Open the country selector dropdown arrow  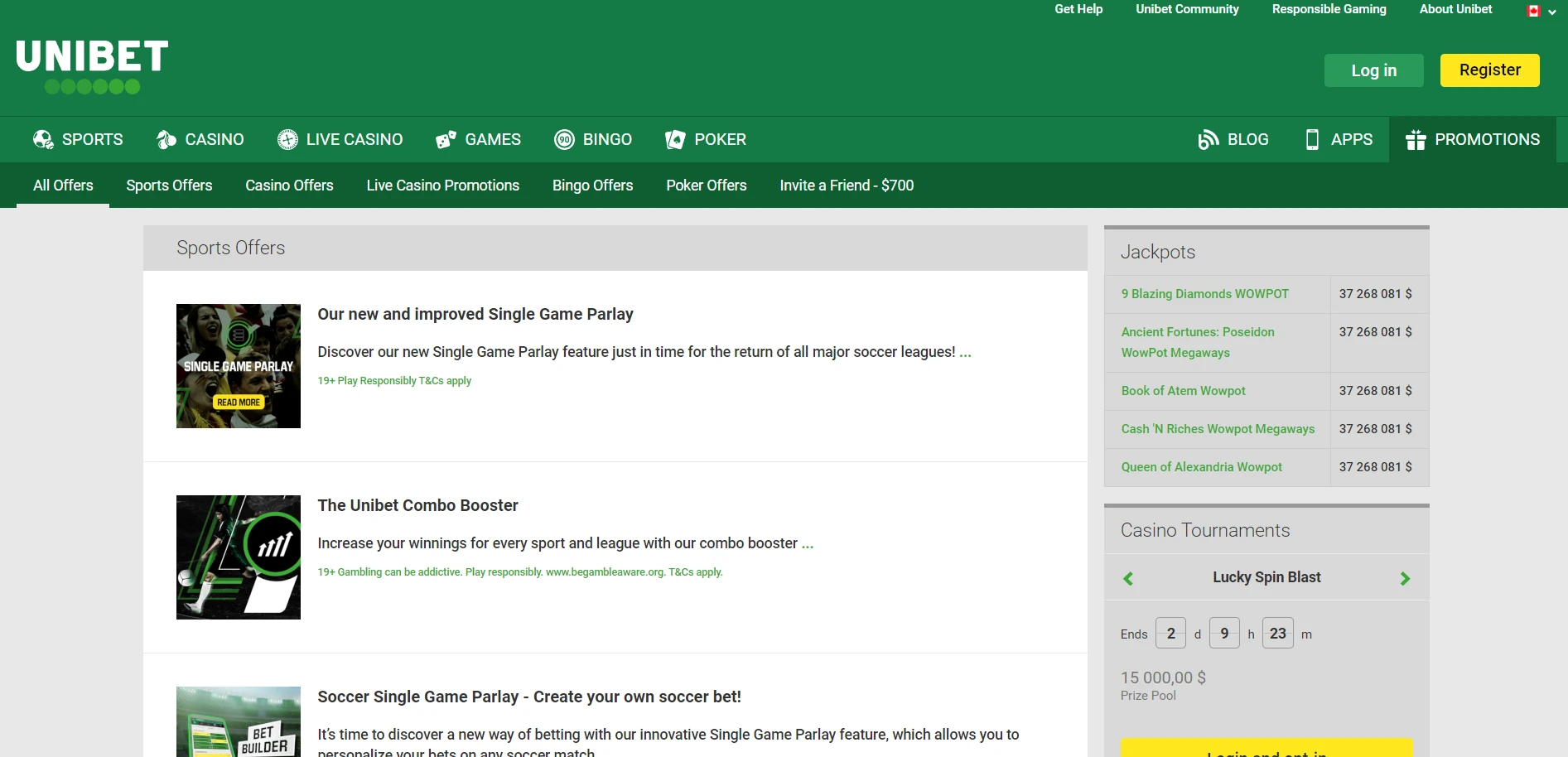[x=1552, y=12]
